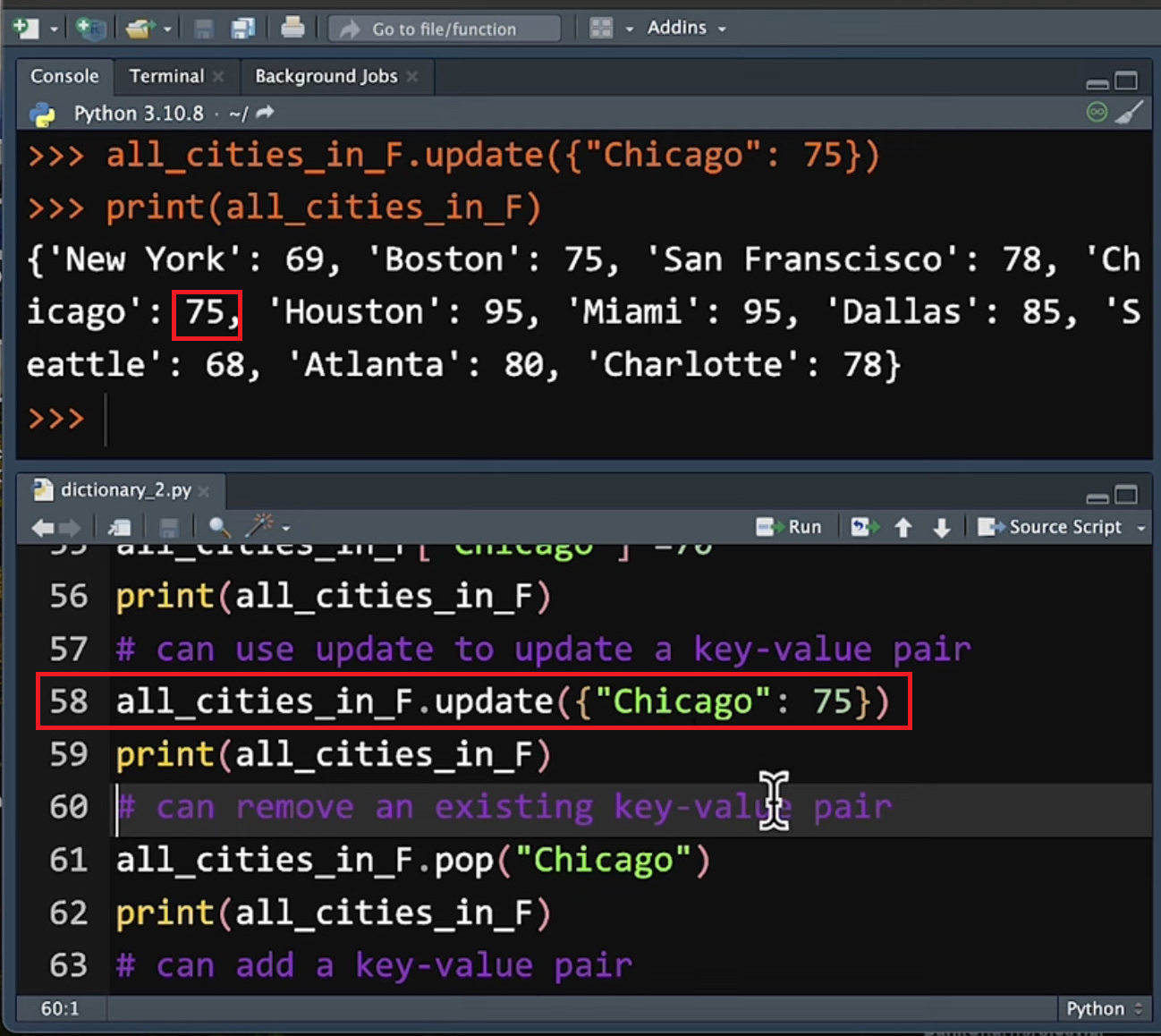Click the print icon in the toolbar
The image size is (1161, 1036).
point(292,29)
